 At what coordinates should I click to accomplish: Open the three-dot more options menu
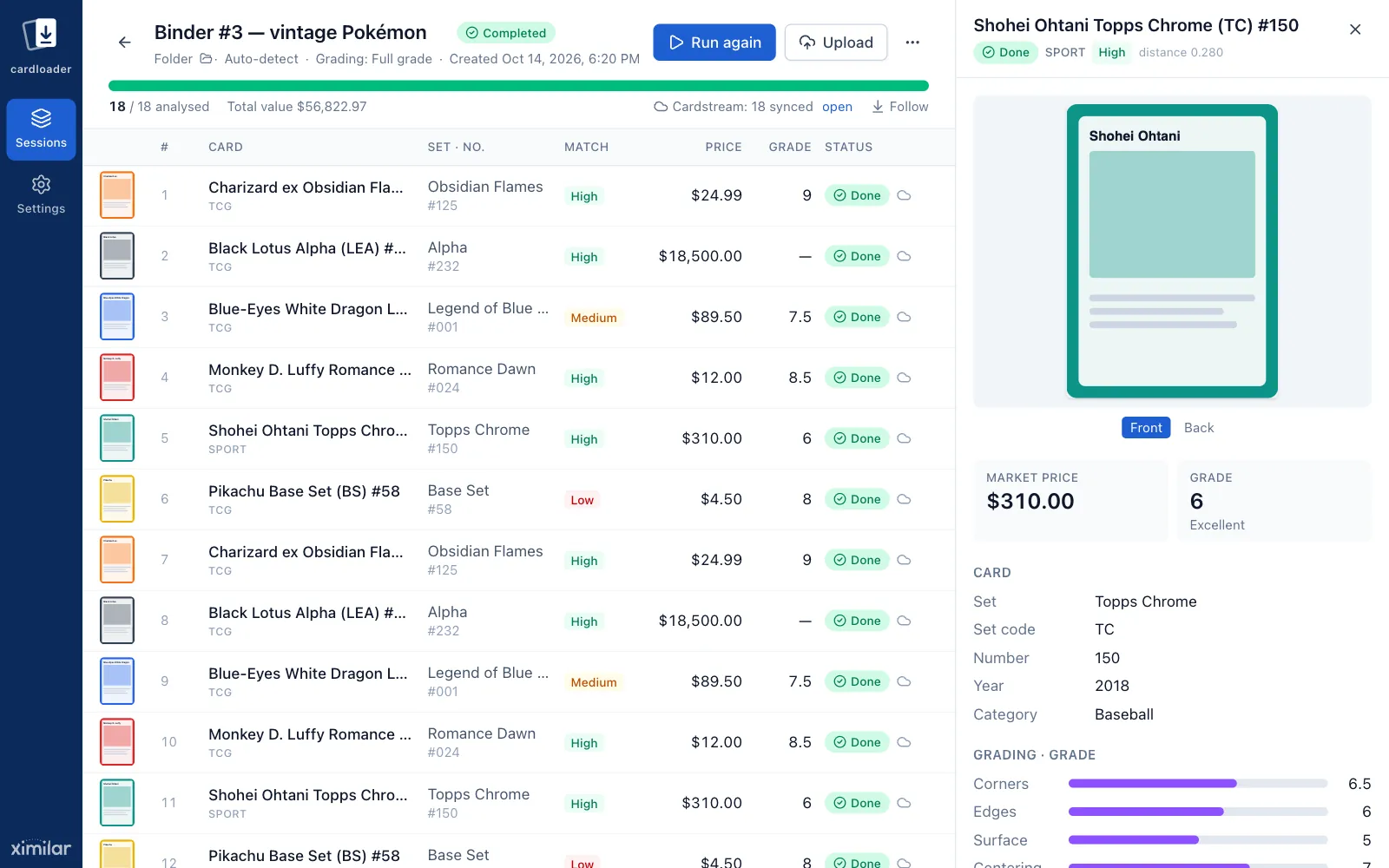point(912,43)
